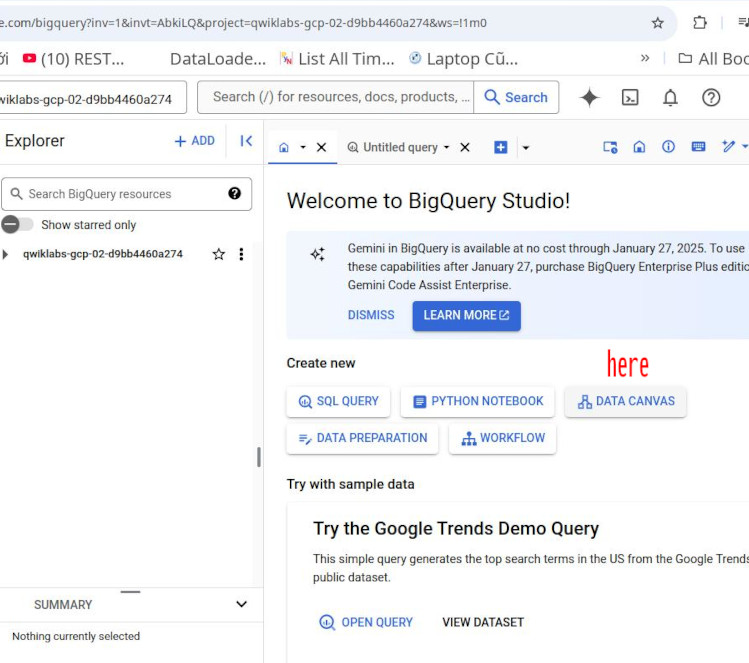Screen dimensions: 749x663
Task: Collapse the Explorer panel
Action: (x=246, y=141)
